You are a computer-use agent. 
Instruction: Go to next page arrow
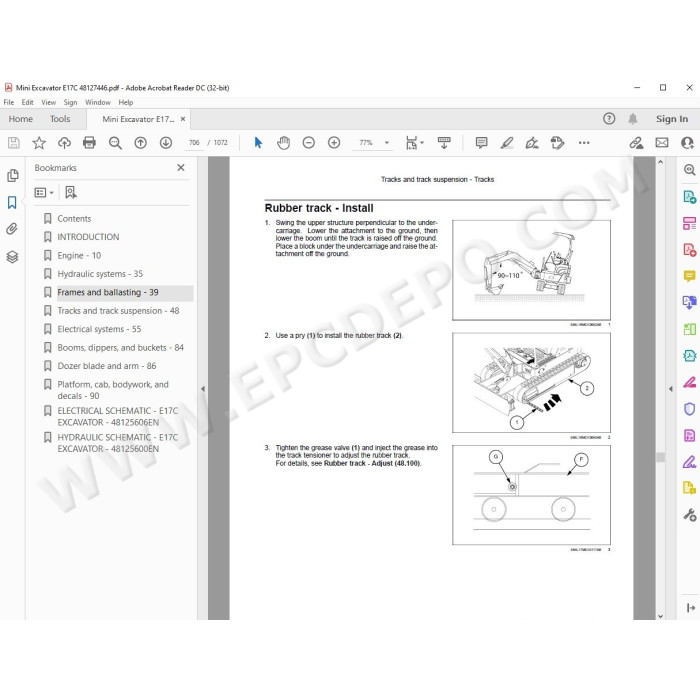coord(166,143)
